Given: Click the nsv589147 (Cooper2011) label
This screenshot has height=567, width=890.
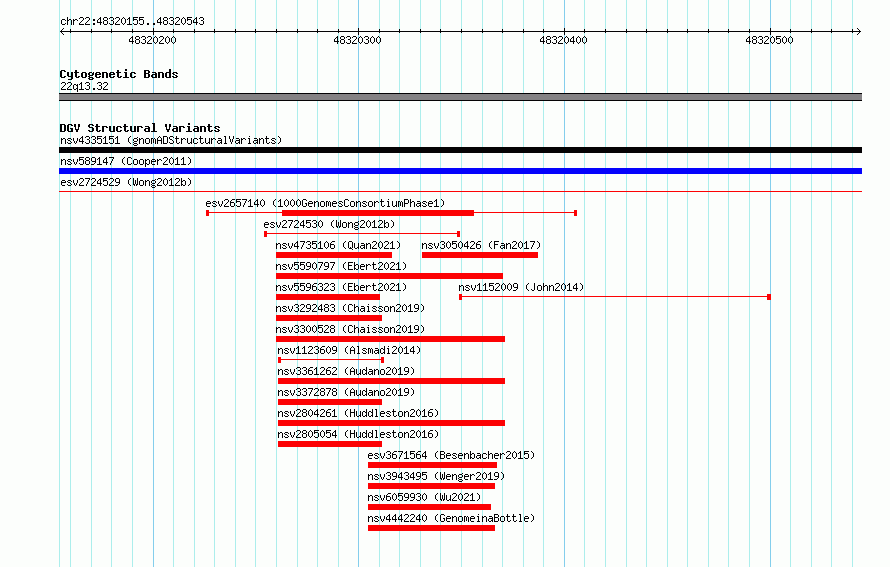Looking at the screenshot, I should [x=126, y=161].
